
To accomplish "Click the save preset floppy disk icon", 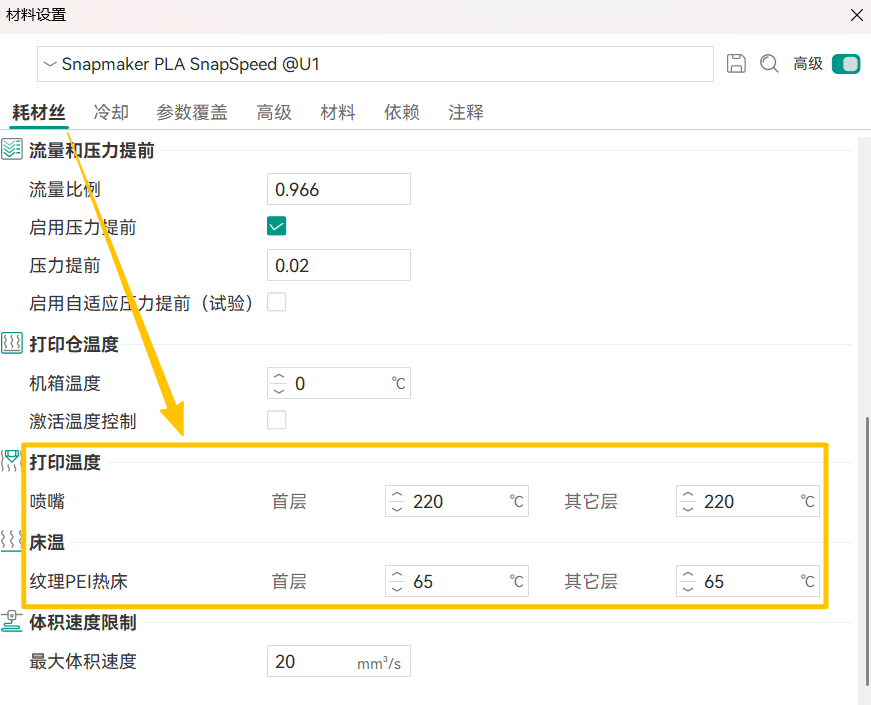I will 736,64.
